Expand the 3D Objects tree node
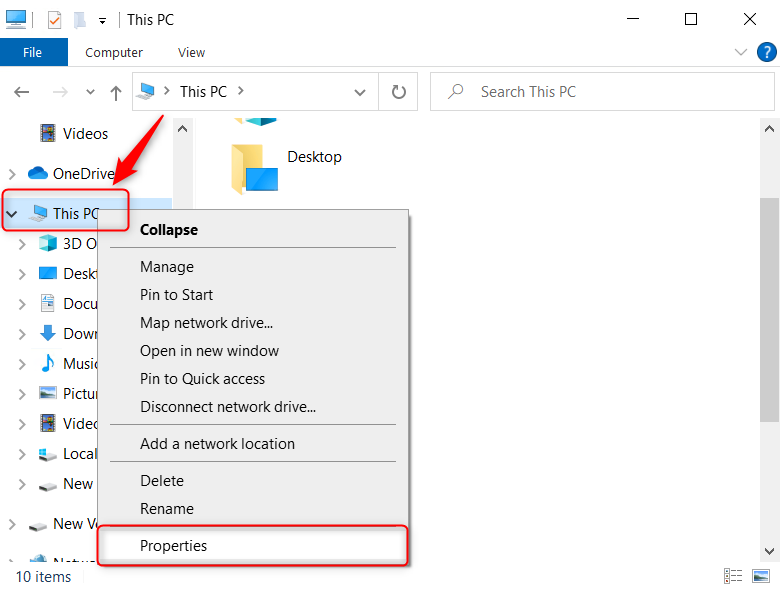780x592 pixels. [x=22, y=244]
